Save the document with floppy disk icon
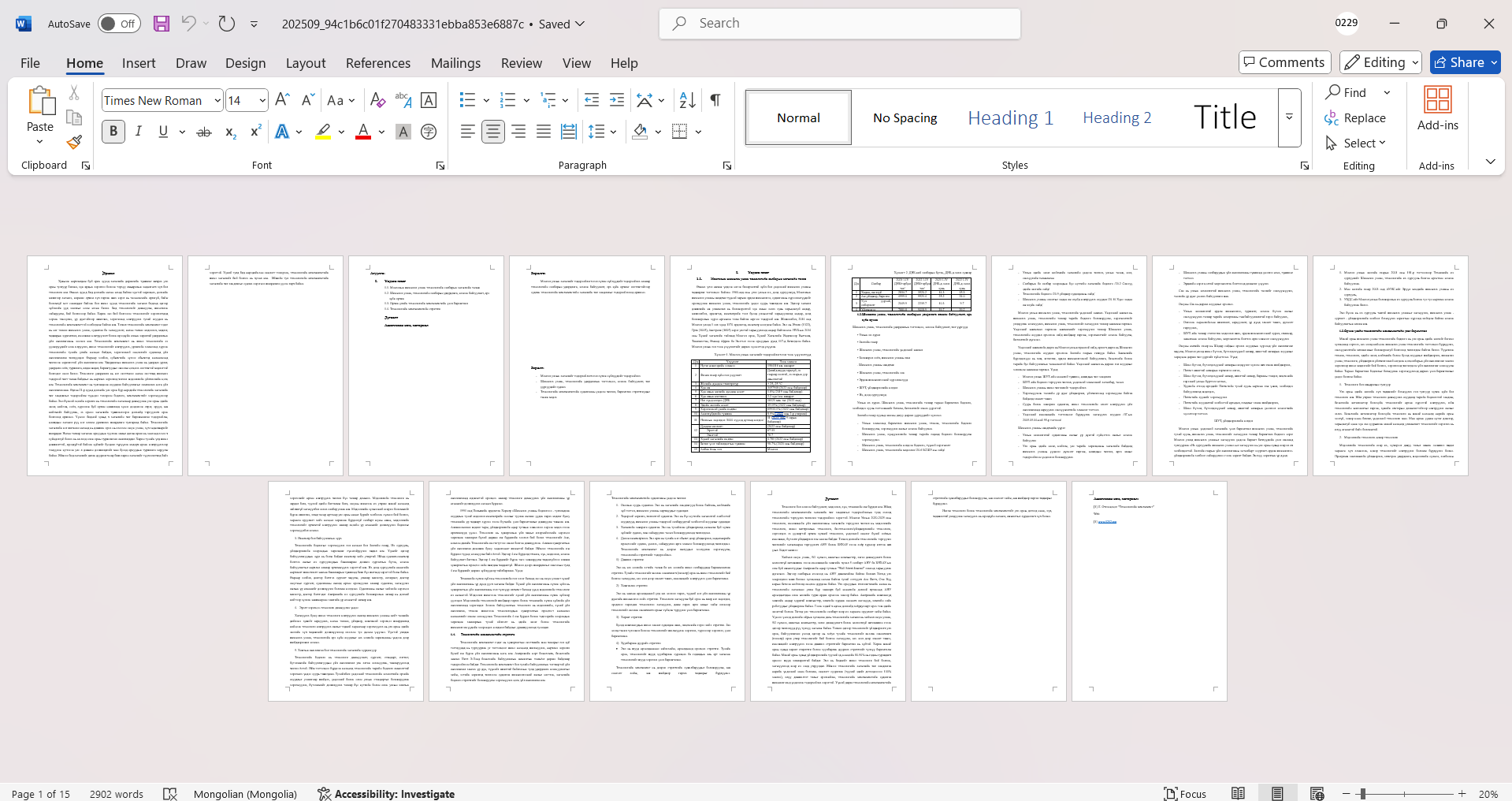1512x801 pixels. (x=162, y=24)
